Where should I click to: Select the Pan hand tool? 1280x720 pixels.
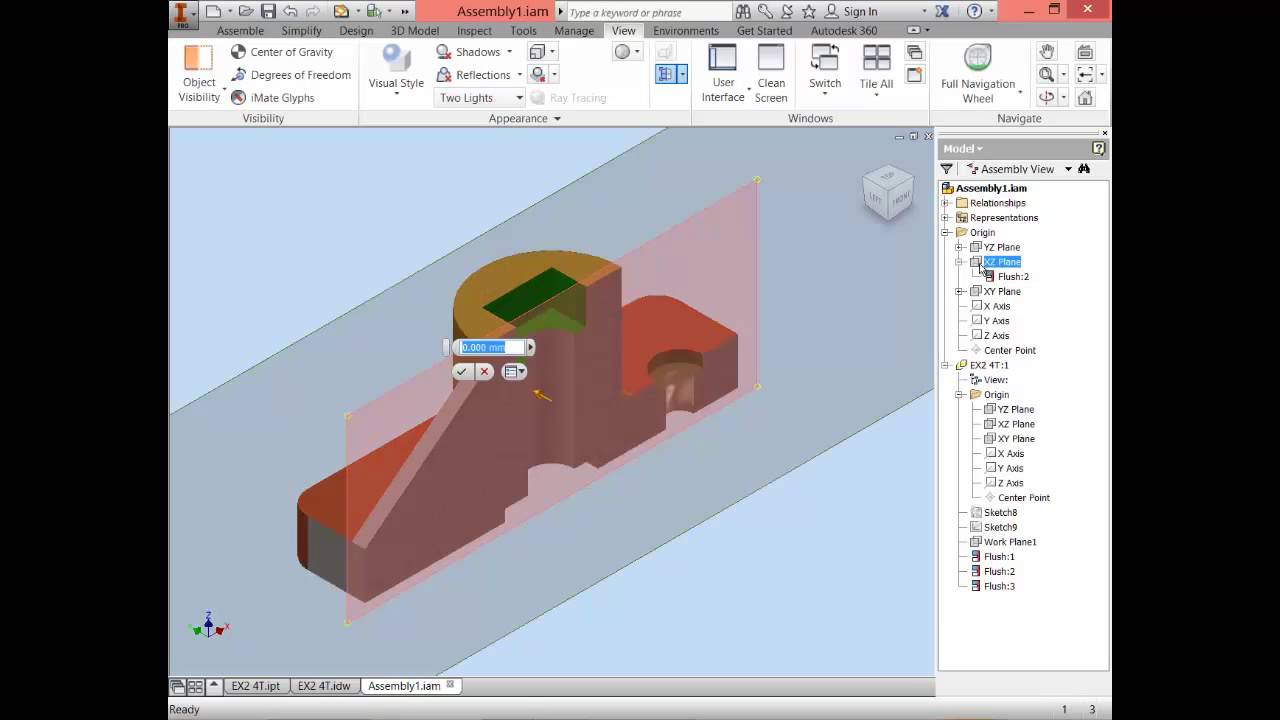click(1046, 52)
